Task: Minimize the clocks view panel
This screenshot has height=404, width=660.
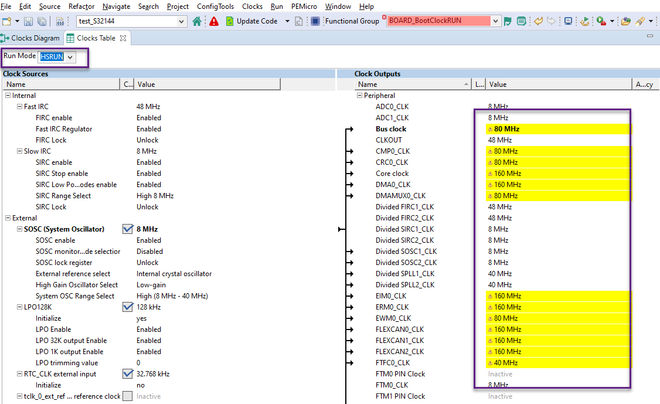Action: 650,36
